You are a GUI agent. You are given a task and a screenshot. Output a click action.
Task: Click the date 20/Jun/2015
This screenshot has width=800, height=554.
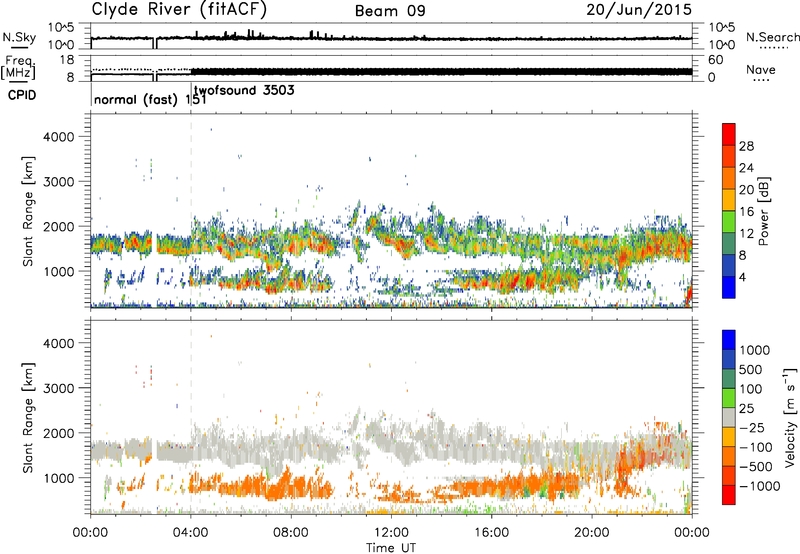pos(639,10)
